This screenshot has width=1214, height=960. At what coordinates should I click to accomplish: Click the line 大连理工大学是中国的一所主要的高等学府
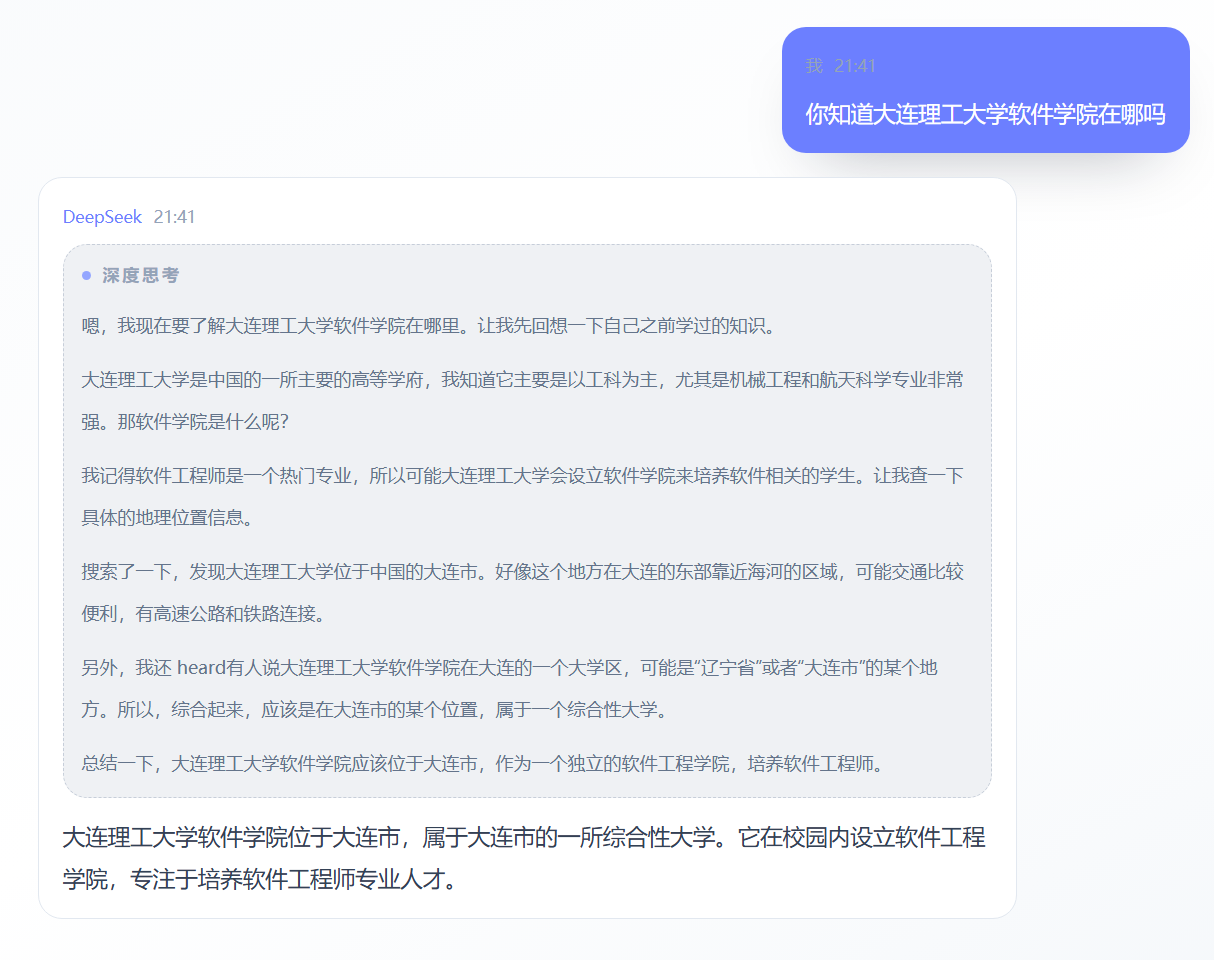[x=522, y=380]
